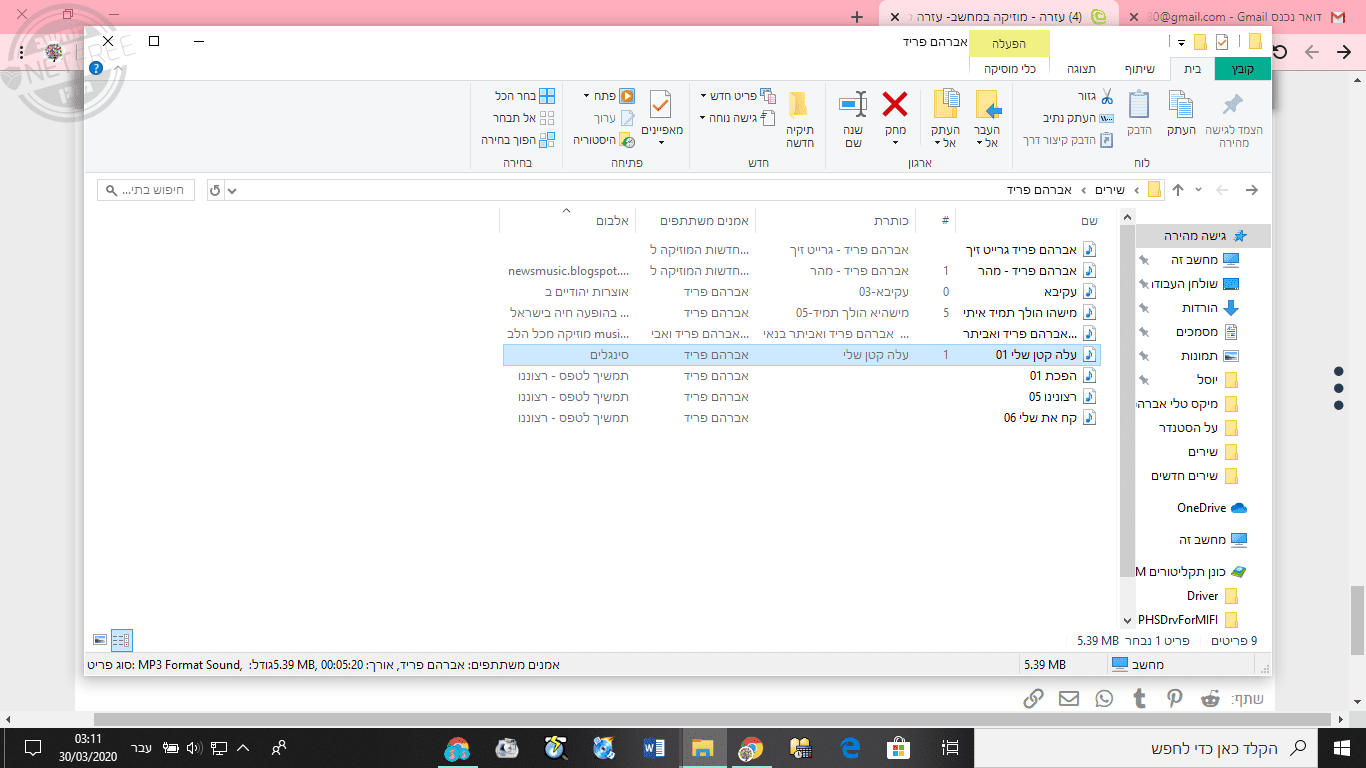Switch to Details view toggle

tap(121, 641)
